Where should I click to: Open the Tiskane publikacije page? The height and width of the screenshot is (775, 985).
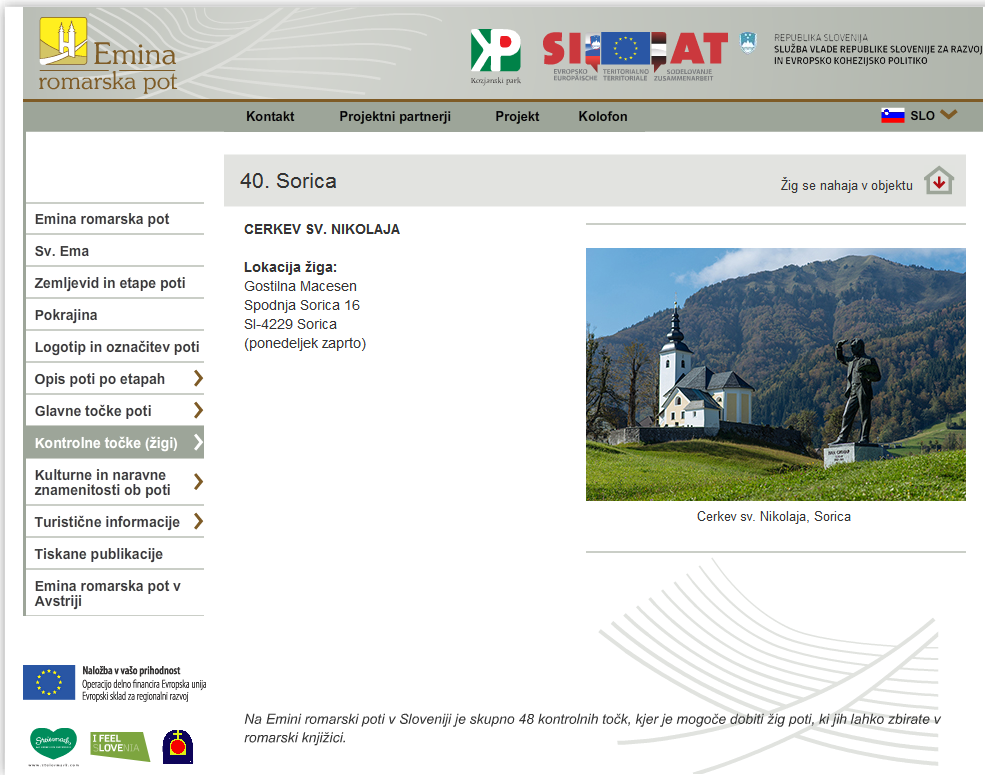point(98,554)
